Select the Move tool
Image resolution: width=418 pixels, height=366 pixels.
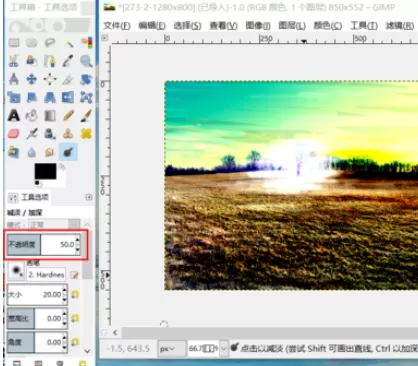[x=32, y=79]
